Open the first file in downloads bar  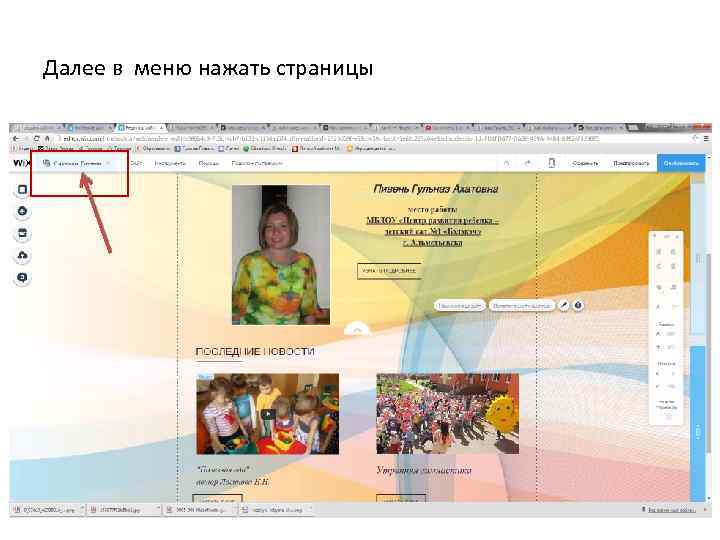47,510
